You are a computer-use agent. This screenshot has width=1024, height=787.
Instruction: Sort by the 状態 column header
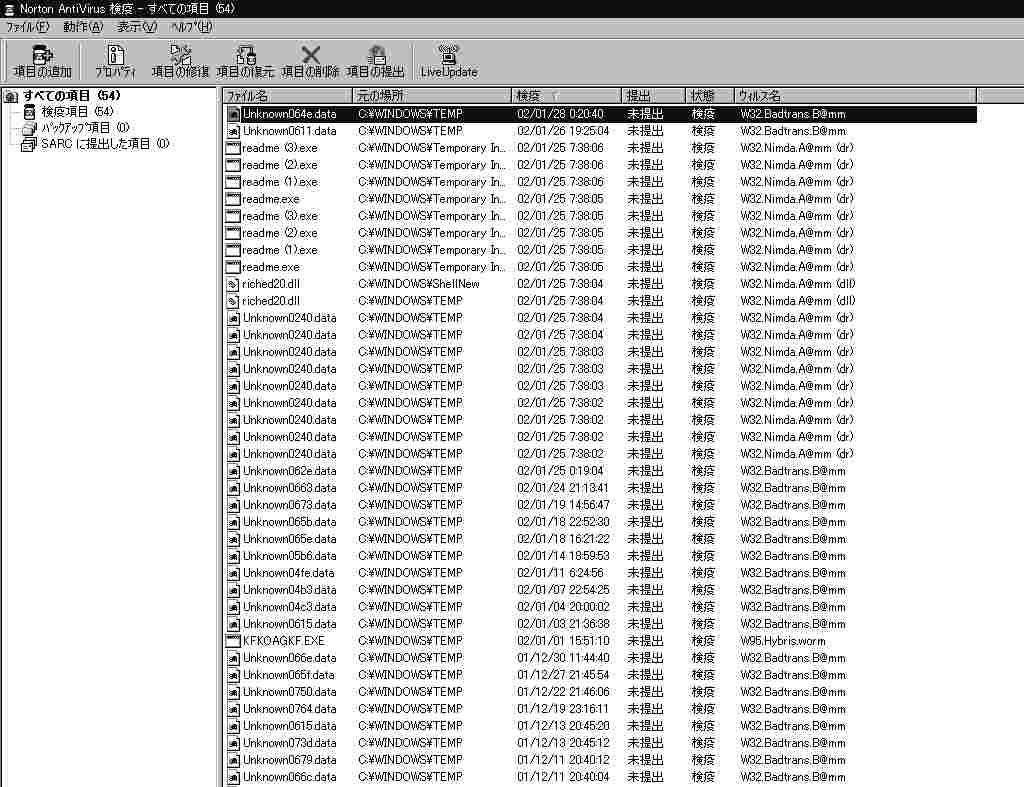710,96
